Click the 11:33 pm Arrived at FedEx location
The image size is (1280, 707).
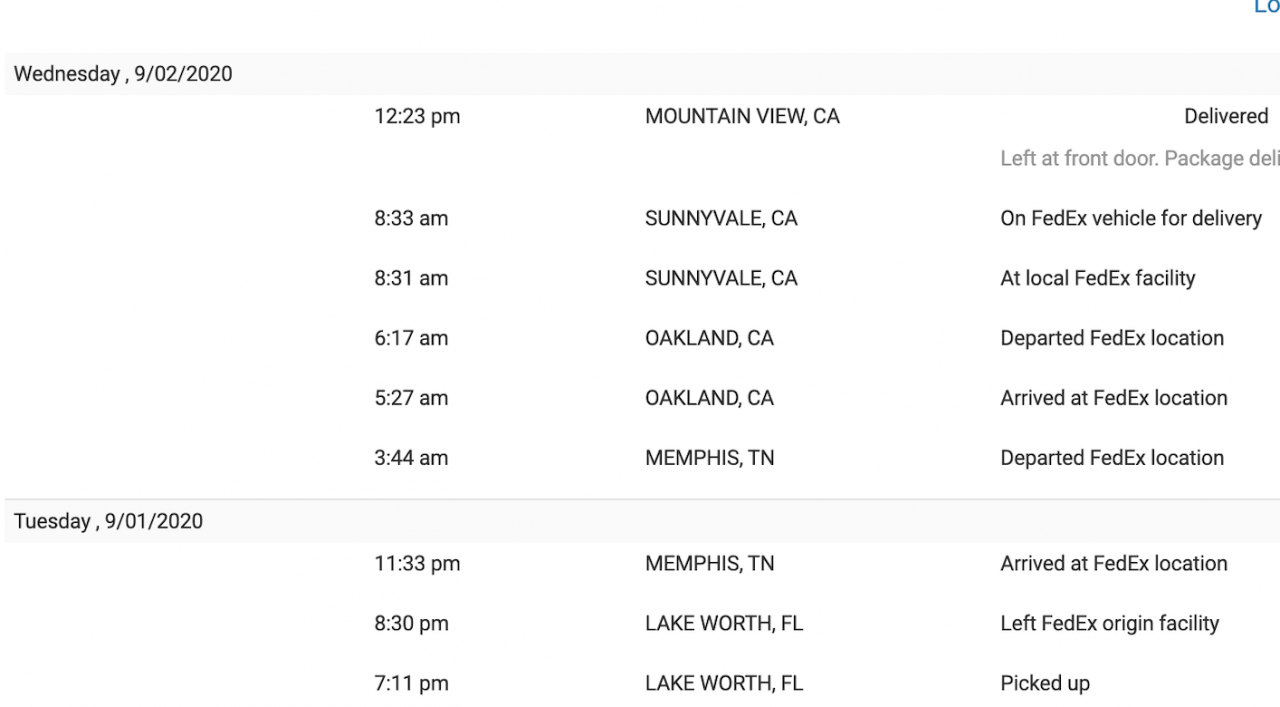tap(1114, 564)
